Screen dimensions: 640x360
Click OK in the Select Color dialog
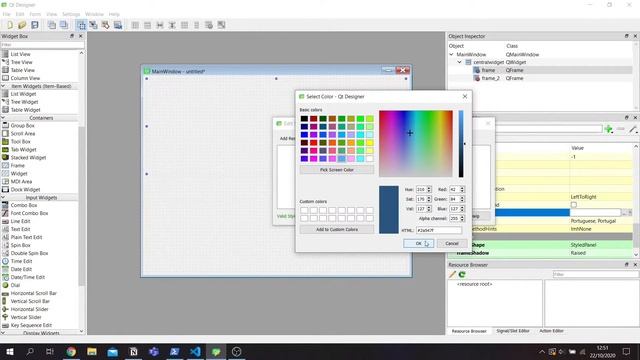click(418, 243)
